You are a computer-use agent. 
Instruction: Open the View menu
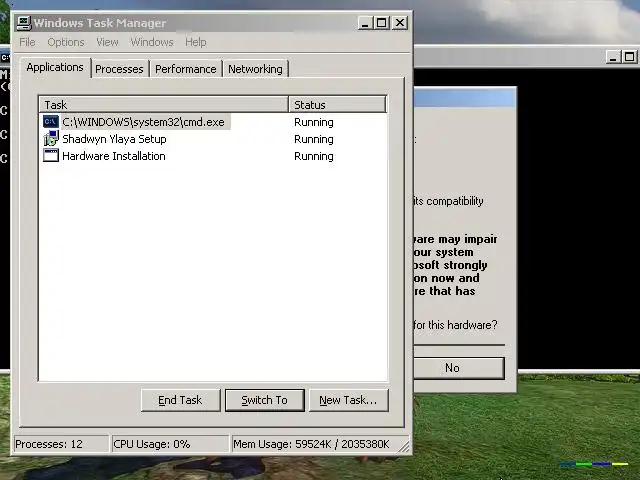(x=107, y=42)
